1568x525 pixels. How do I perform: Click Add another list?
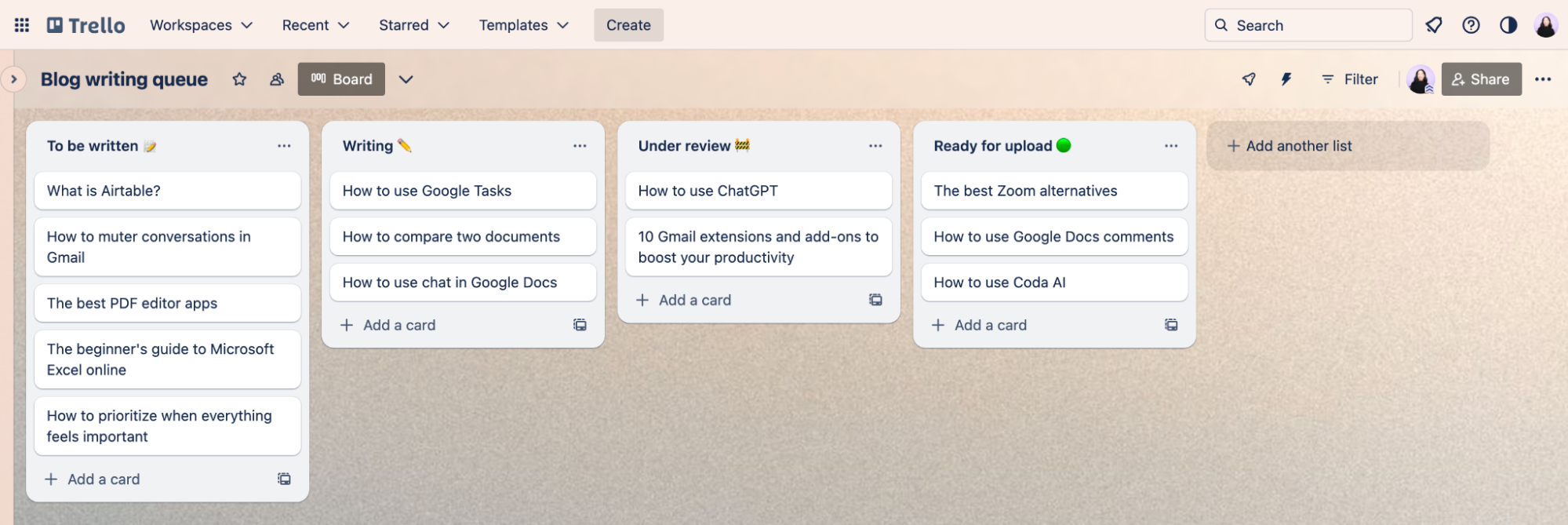point(1348,146)
